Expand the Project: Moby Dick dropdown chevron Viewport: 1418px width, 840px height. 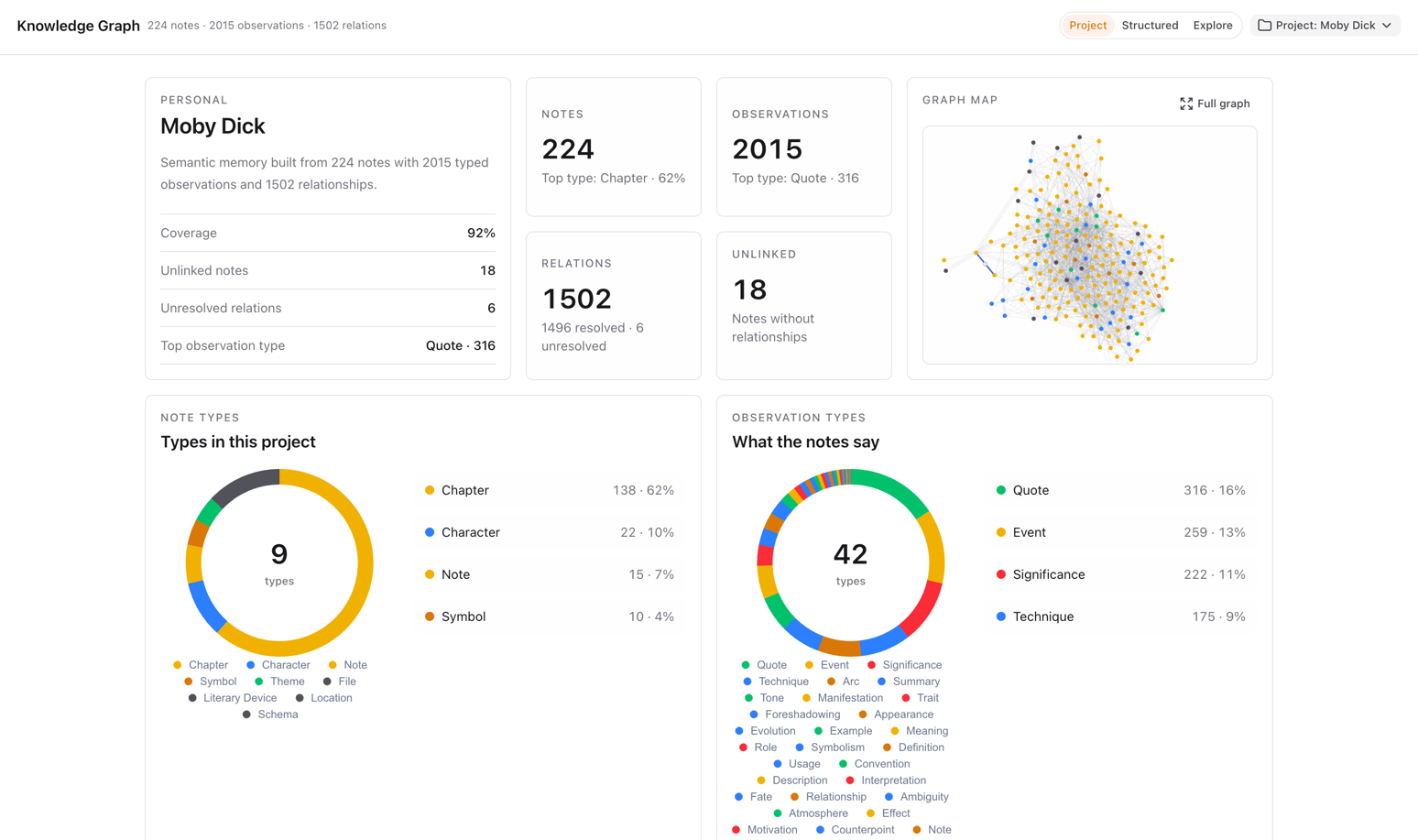(1387, 26)
